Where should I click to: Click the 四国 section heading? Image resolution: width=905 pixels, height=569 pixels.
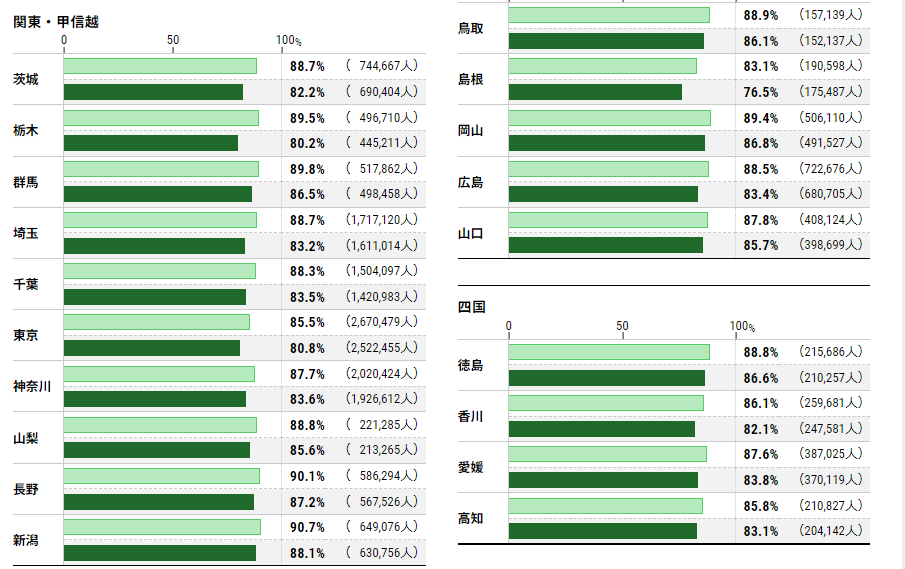tap(471, 307)
